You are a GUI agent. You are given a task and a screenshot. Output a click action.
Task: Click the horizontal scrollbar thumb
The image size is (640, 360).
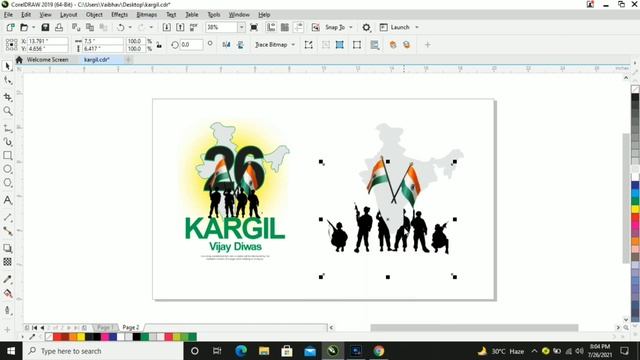tap(474, 327)
